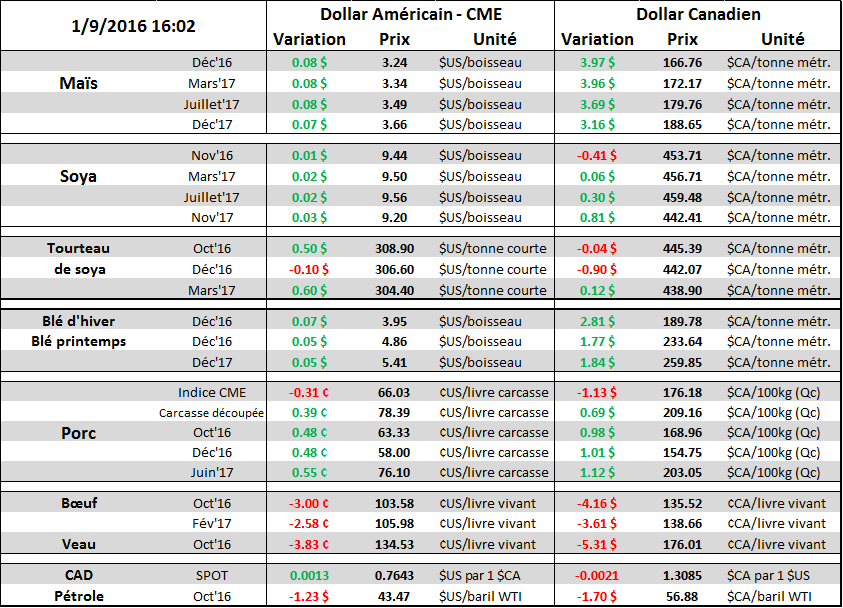Click the green variation value 3.97 $

point(597,62)
